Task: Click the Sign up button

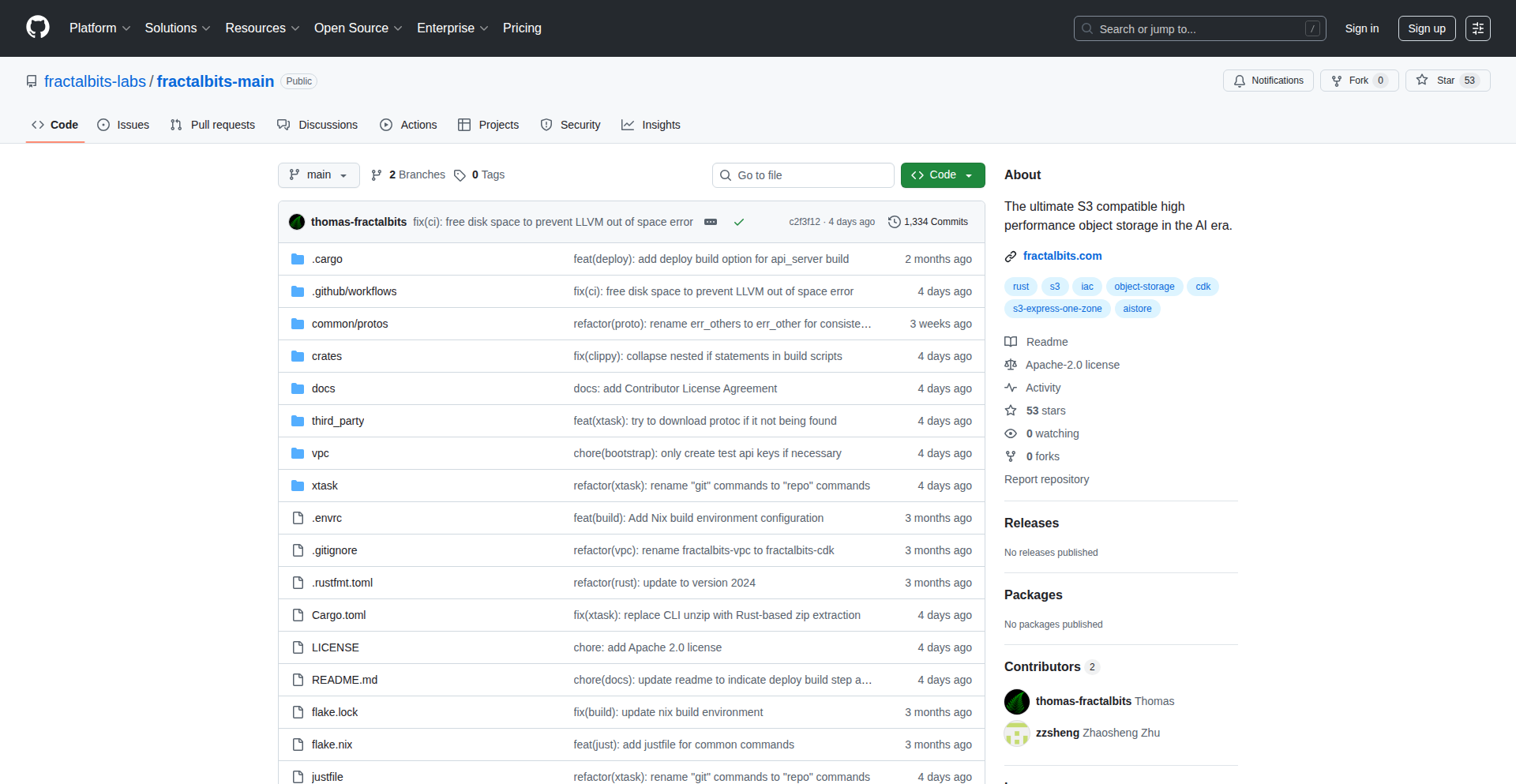Action: (x=1426, y=28)
